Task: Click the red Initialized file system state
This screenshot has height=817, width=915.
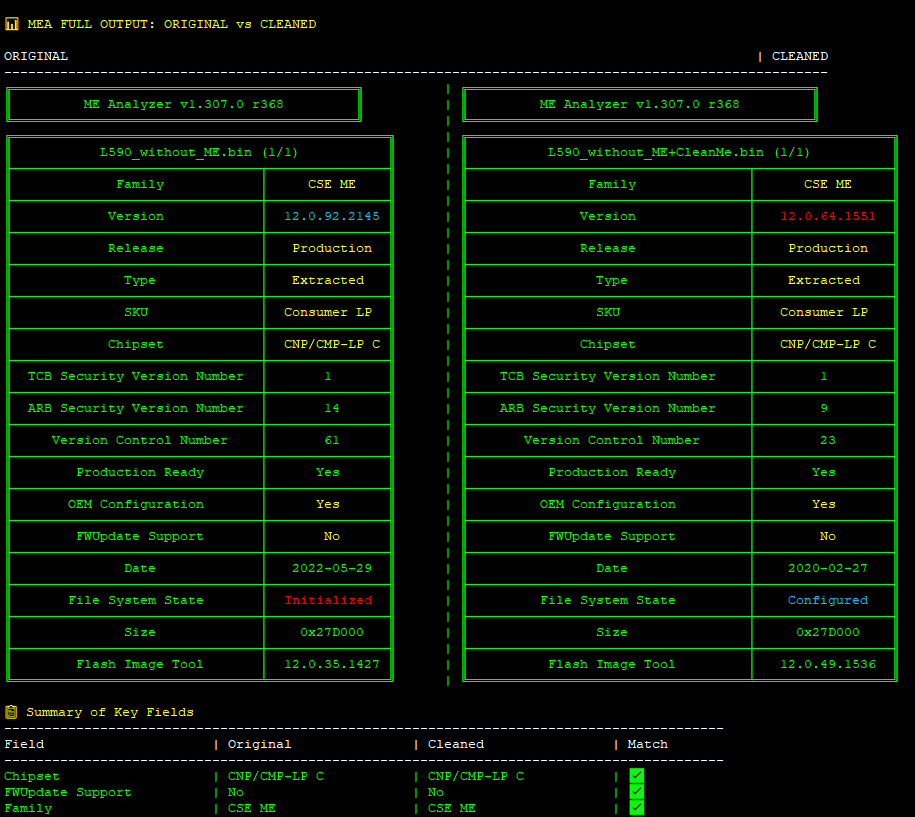Action: coord(328,600)
